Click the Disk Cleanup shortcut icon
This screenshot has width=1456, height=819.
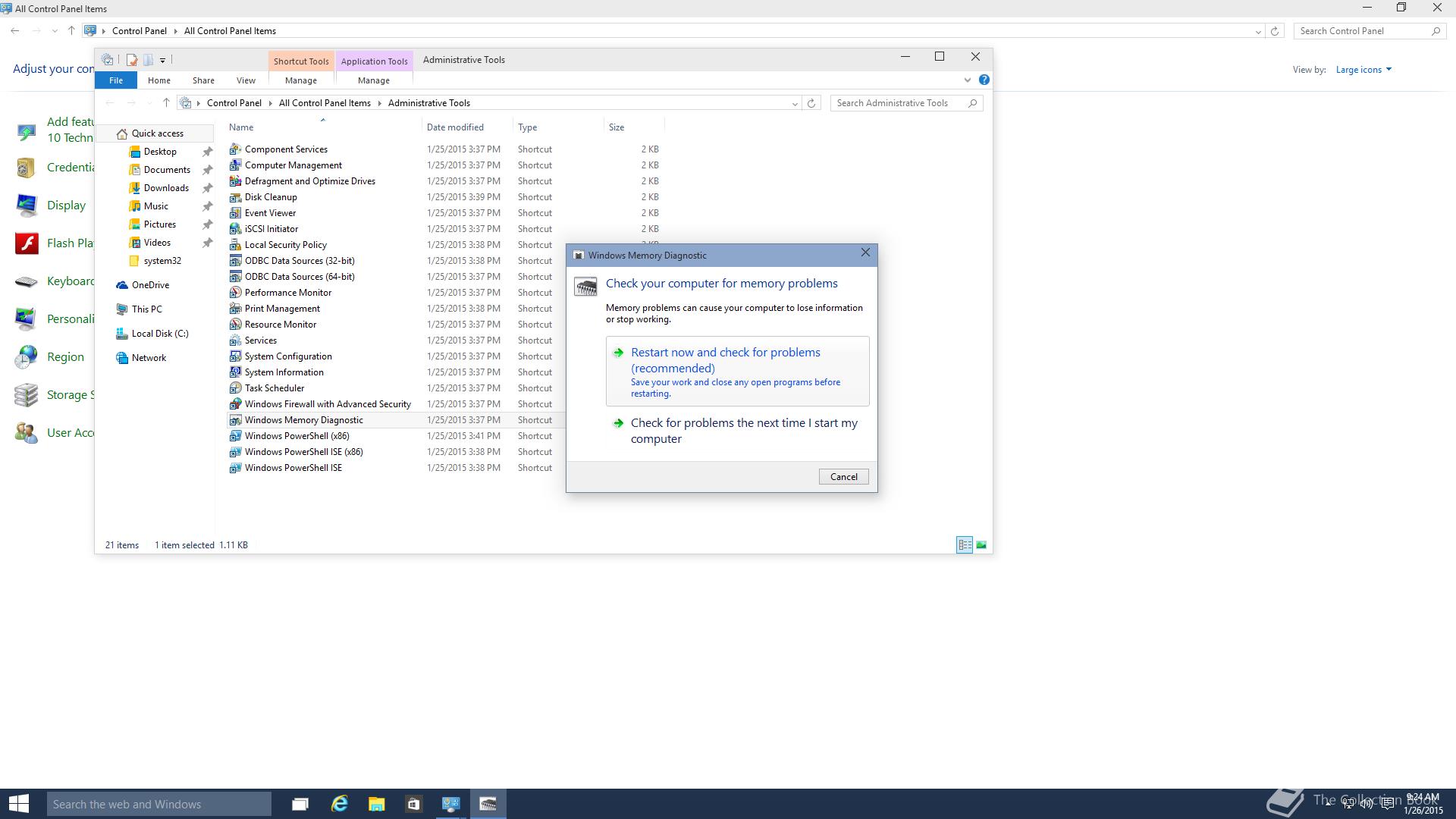tap(235, 197)
